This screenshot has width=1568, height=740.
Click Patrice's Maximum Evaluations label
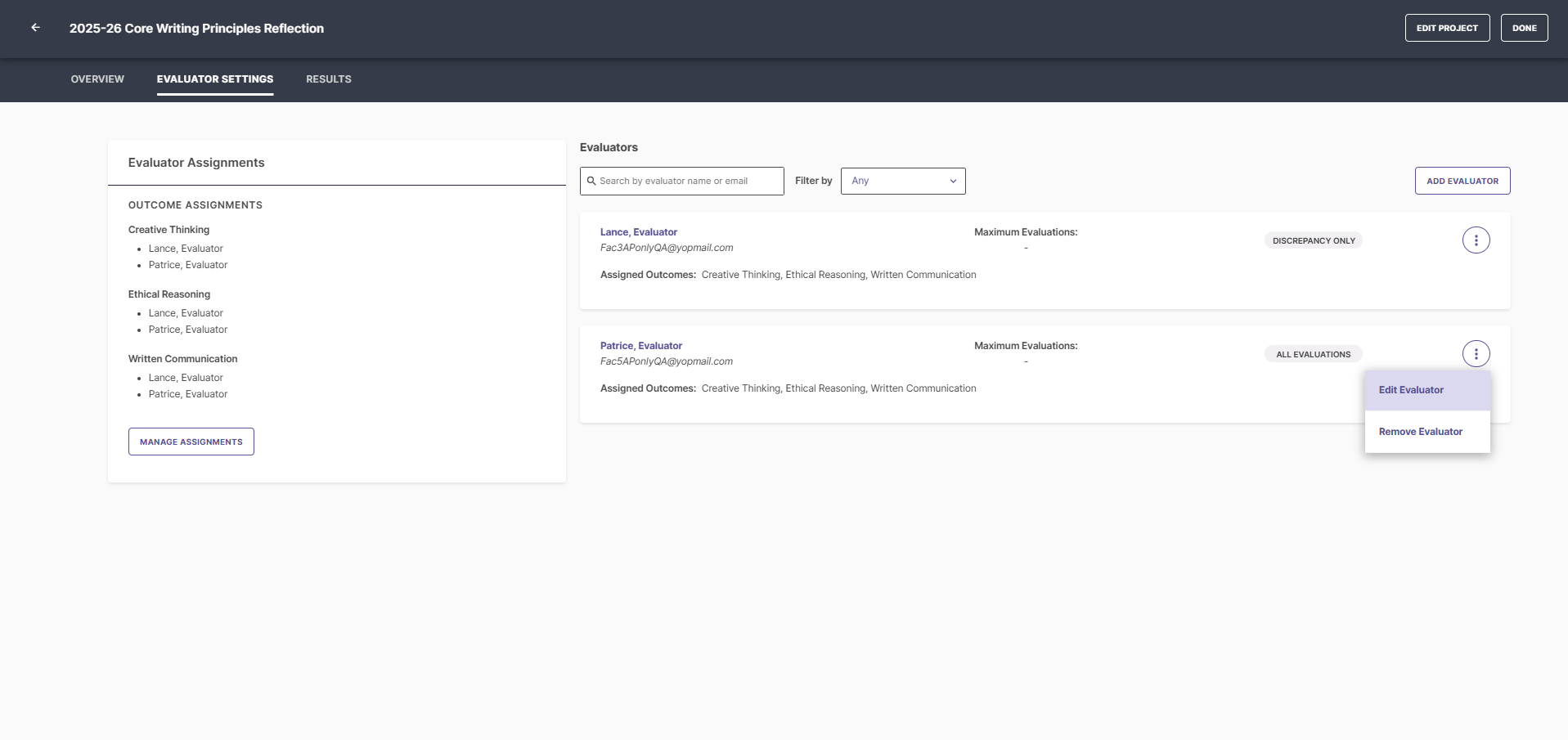[1026, 346]
